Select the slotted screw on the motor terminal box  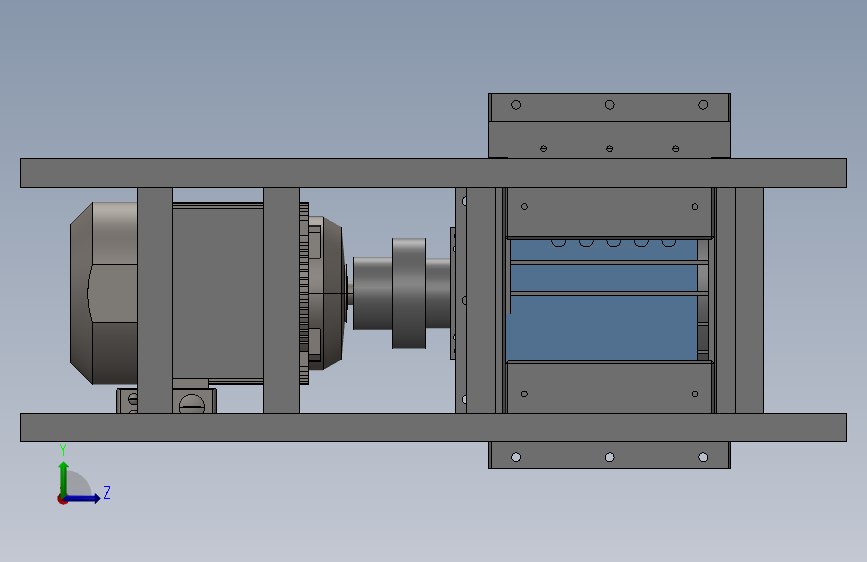pos(192,404)
